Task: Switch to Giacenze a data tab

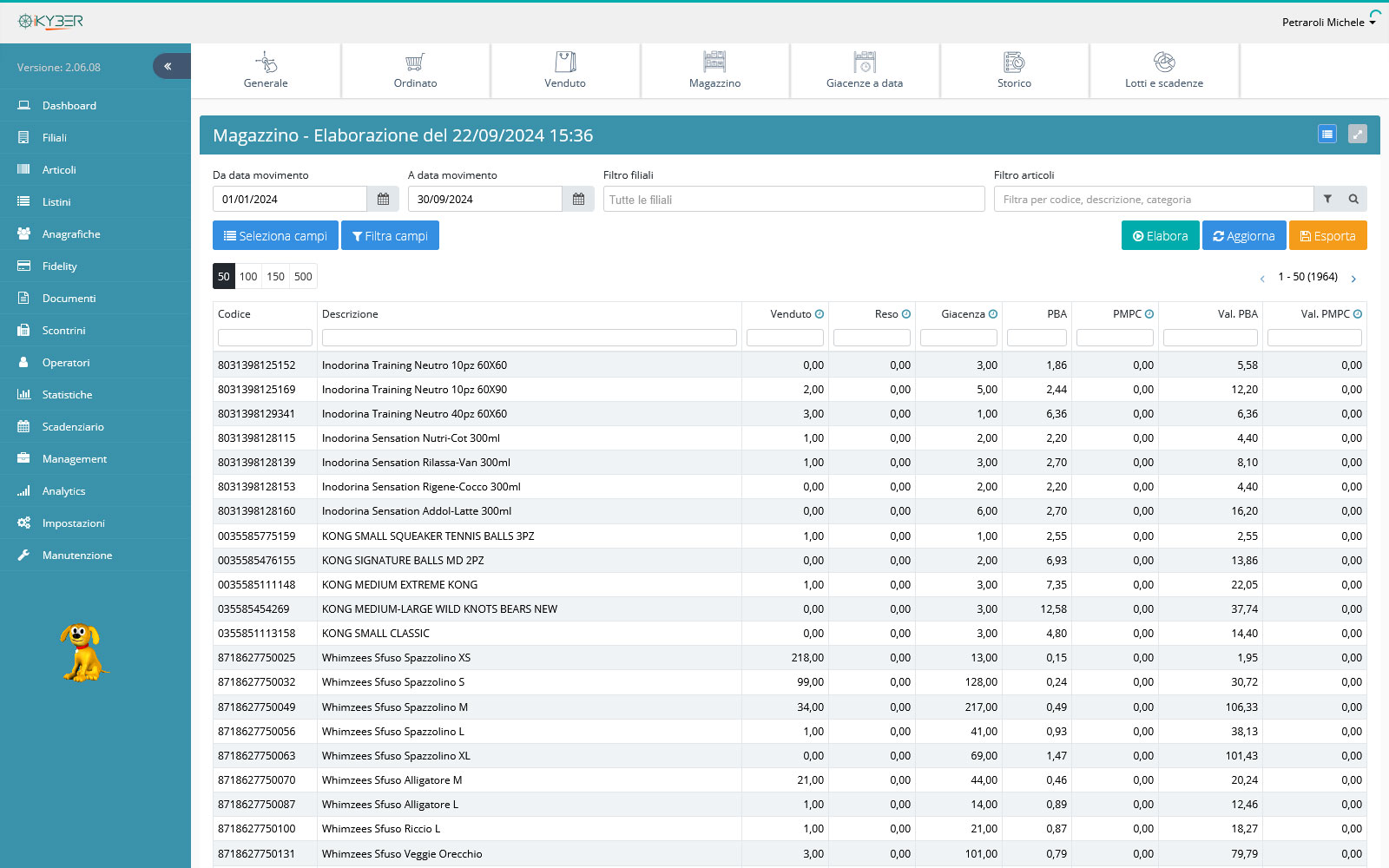Action: 865,71
